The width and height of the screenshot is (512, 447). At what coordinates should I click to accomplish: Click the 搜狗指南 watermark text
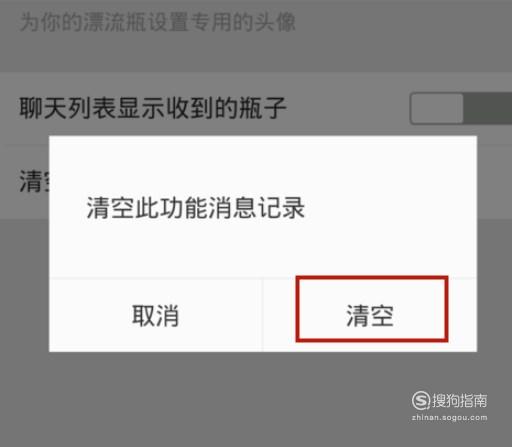click(x=459, y=400)
